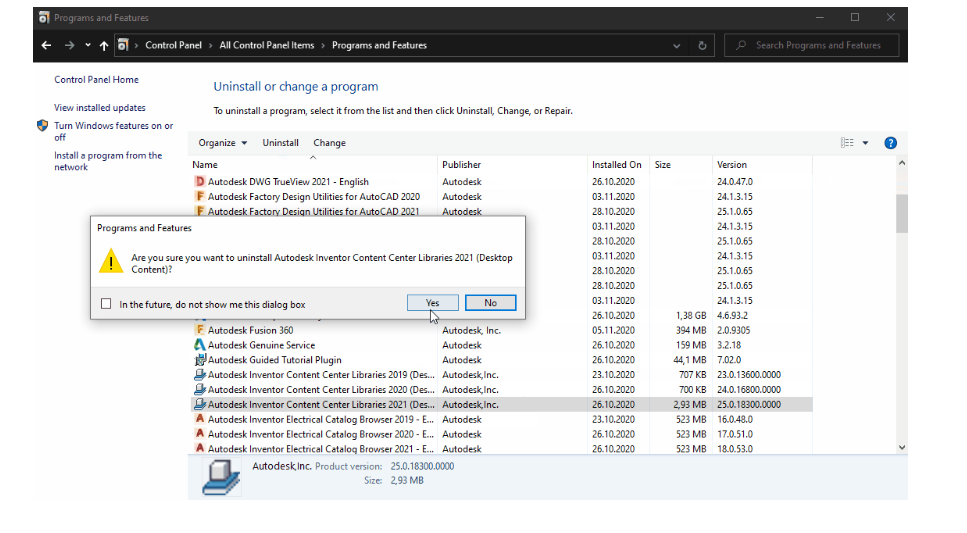Image resolution: width=967 pixels, height=533 pixels.
Task: Click the Forward arrow in navigation bar
Action: (x=70, y=45)
